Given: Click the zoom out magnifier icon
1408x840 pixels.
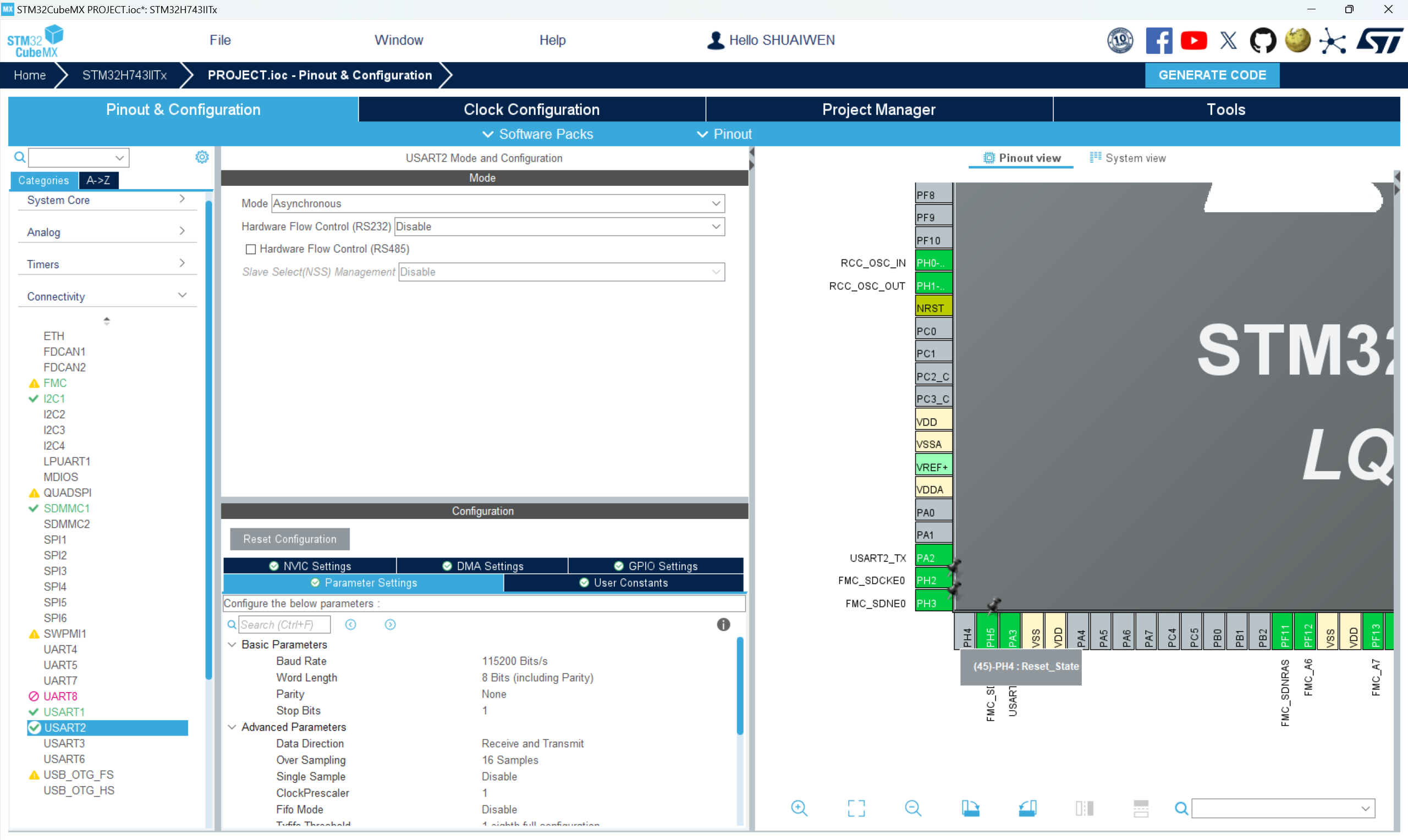Looking at the screenshot, I should point(912,808).
